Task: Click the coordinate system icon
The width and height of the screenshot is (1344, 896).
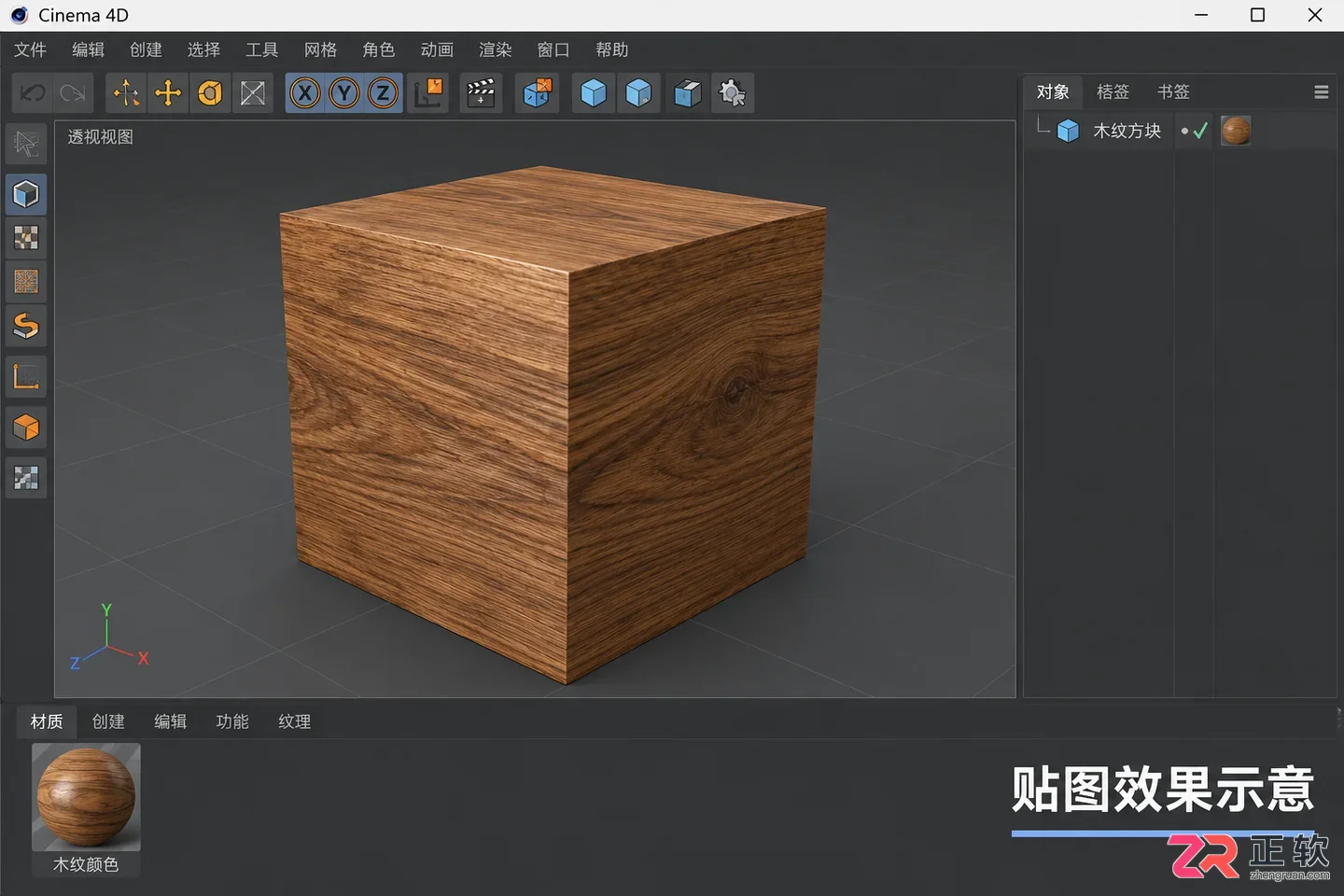Action: point(429,92)
